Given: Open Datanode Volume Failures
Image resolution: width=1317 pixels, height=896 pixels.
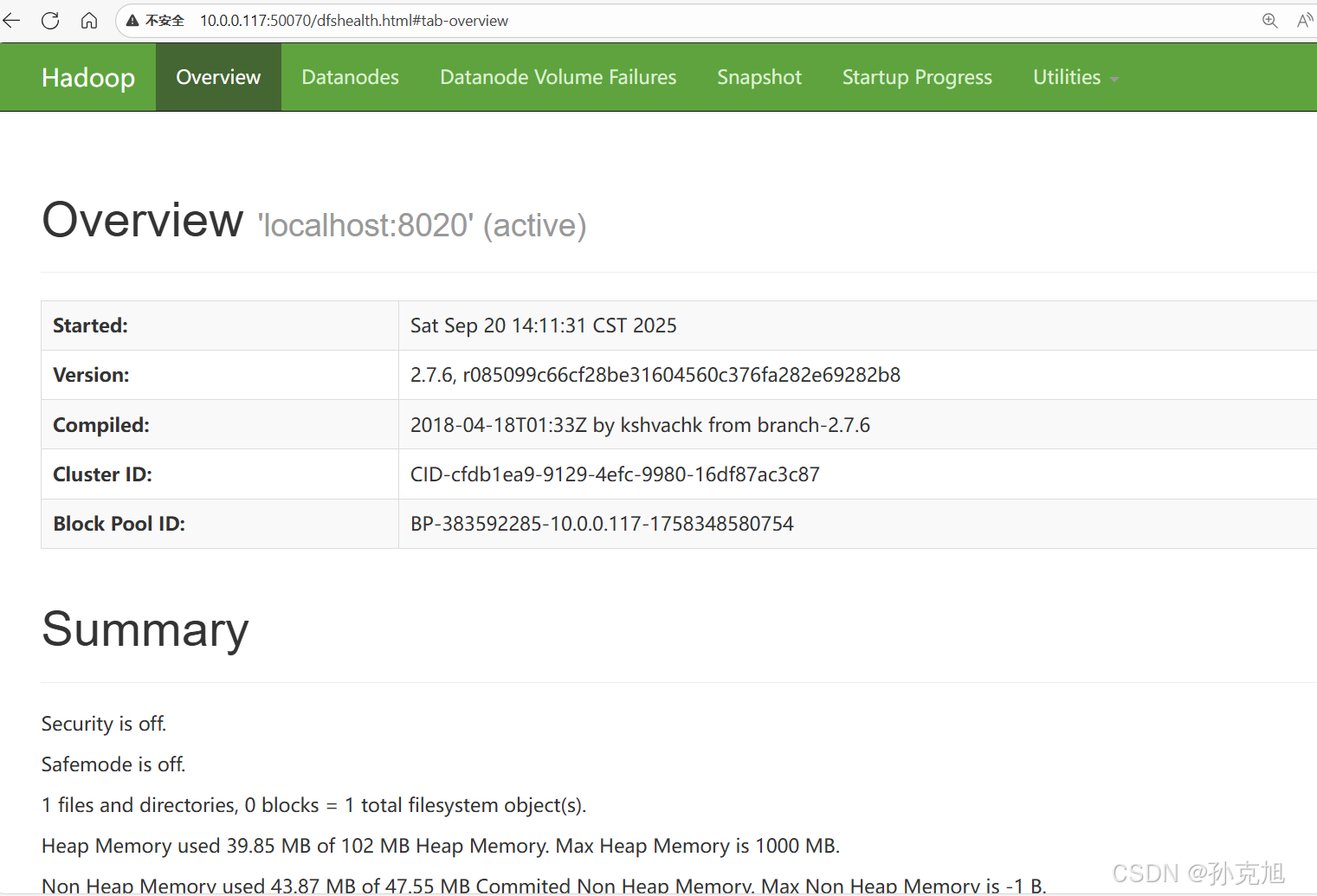Looking at the screenshot, I should tap(558, 77).
